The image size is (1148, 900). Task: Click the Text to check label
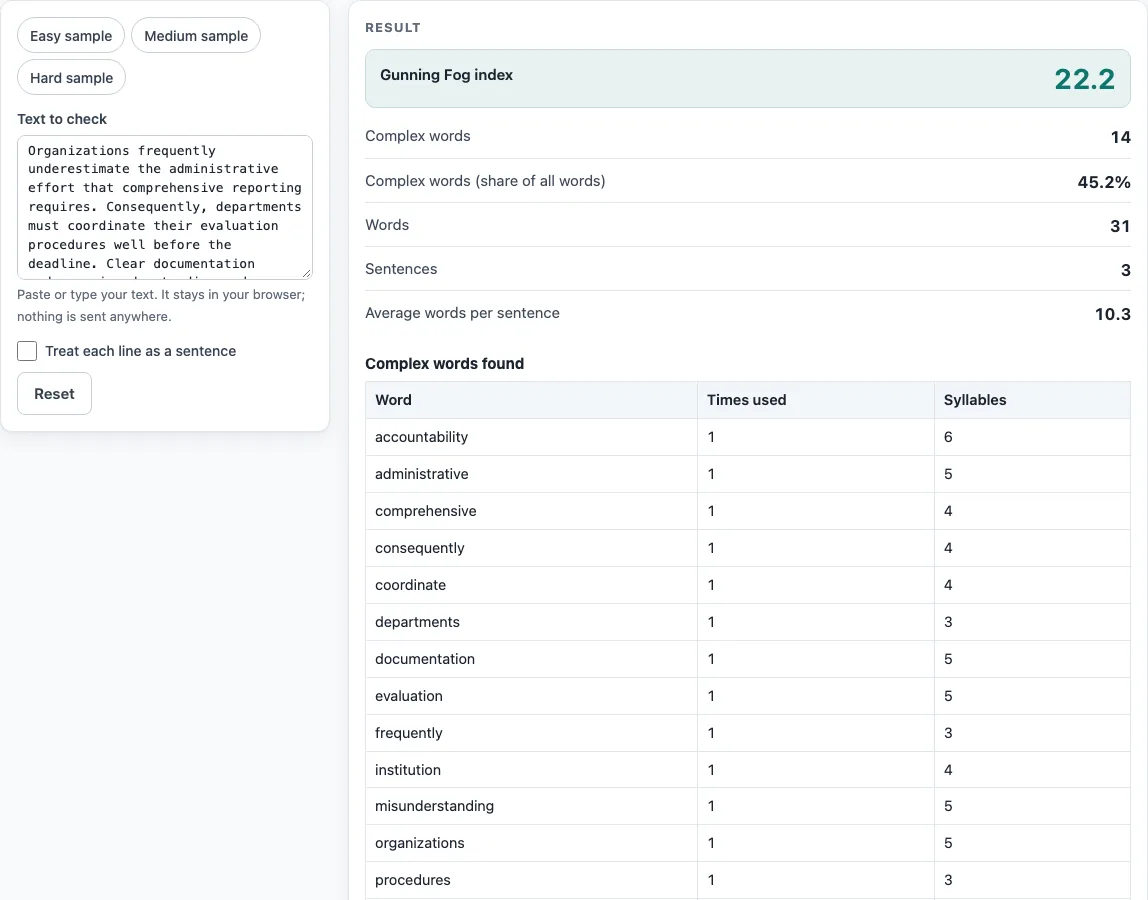62,119
